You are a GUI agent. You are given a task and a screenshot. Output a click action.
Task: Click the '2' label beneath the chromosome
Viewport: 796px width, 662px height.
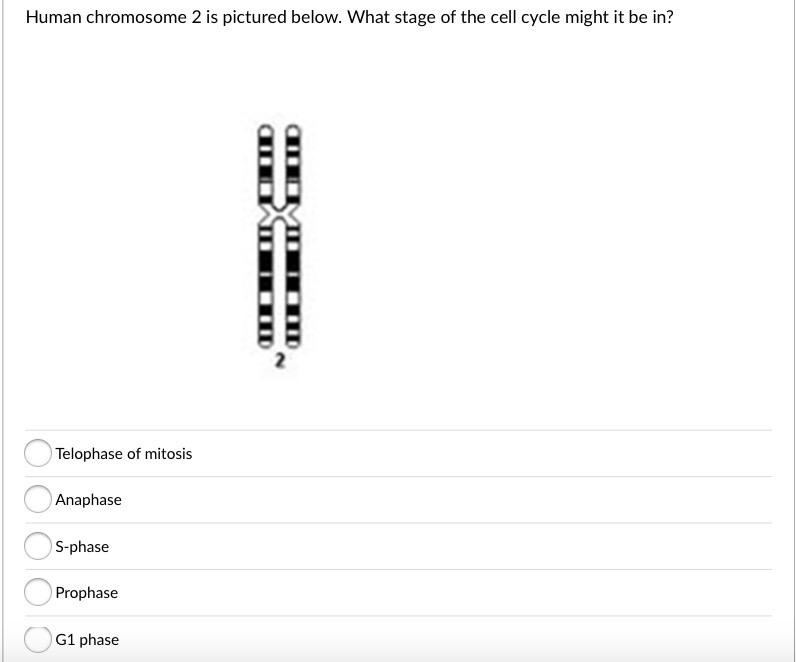(x=280, y=359)
